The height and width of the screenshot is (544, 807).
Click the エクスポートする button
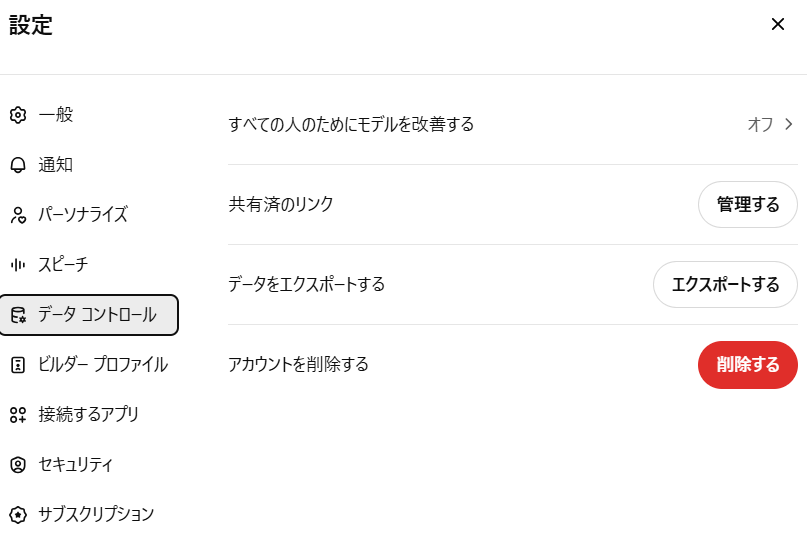[x=725, y=285]
